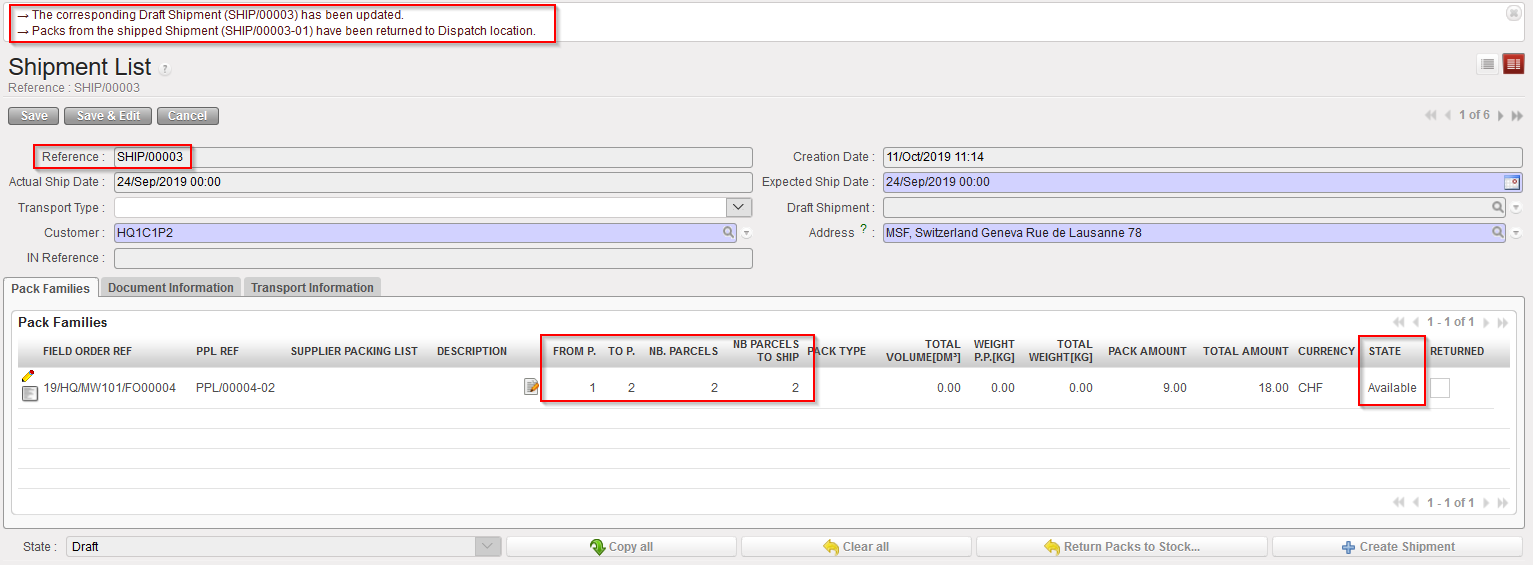
Task: Switch to form view
Action: click(1513, 64)
